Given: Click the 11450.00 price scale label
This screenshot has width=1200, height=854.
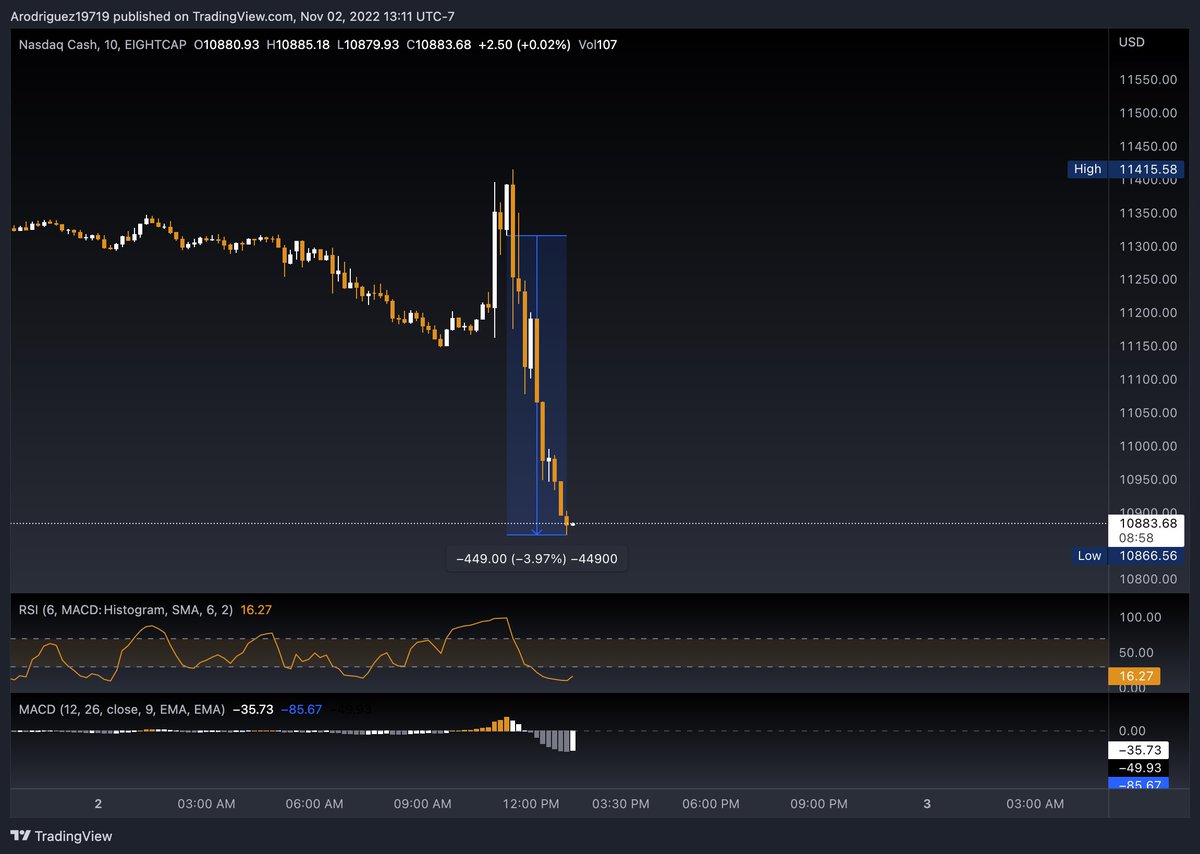Looking at the screenshot, I should (x=1148, y=146).
